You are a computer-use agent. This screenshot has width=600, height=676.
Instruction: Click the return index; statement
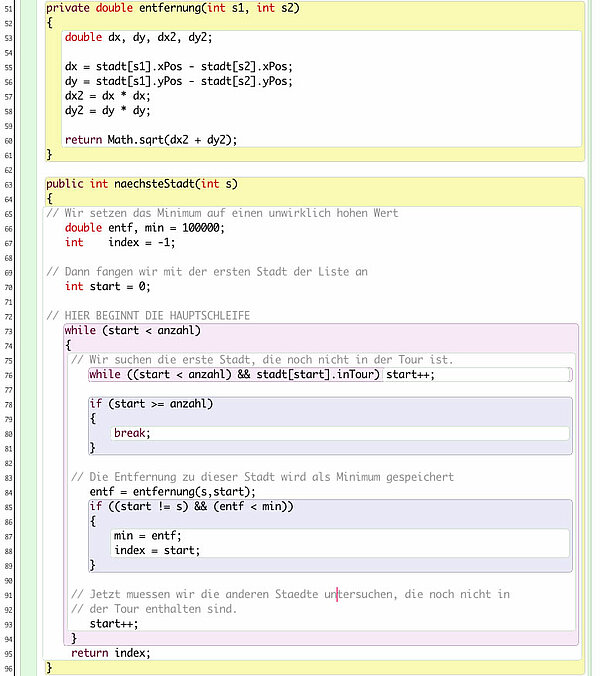pos(111,653)
